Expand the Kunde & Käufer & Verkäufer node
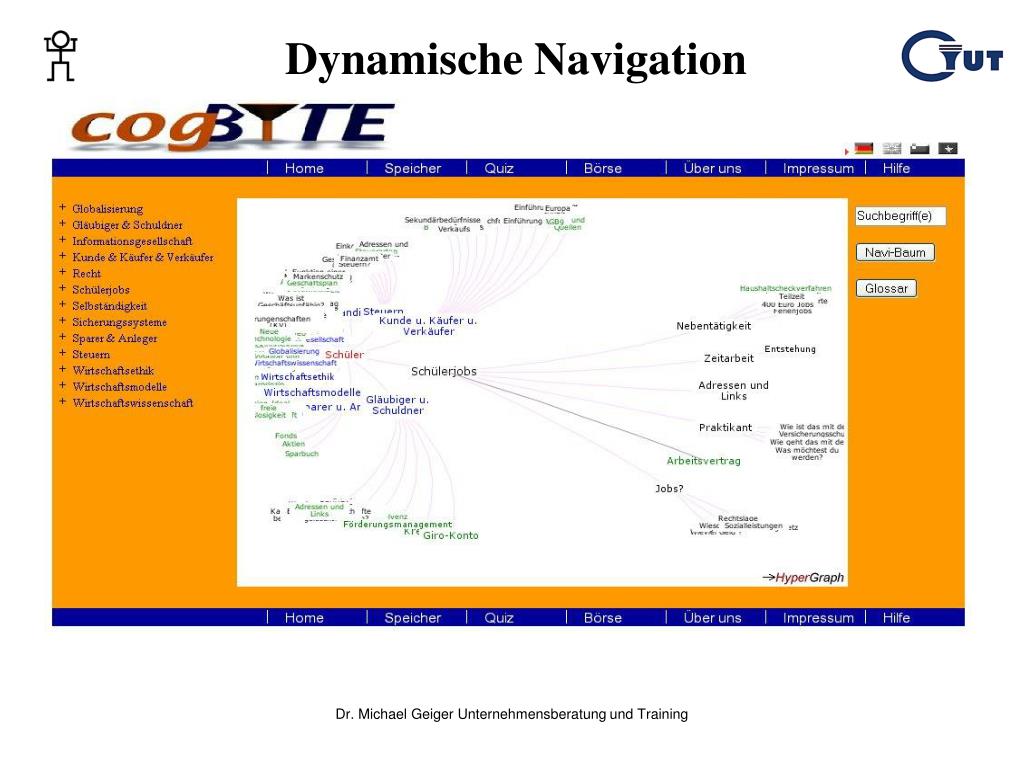 tap(63, 256)
